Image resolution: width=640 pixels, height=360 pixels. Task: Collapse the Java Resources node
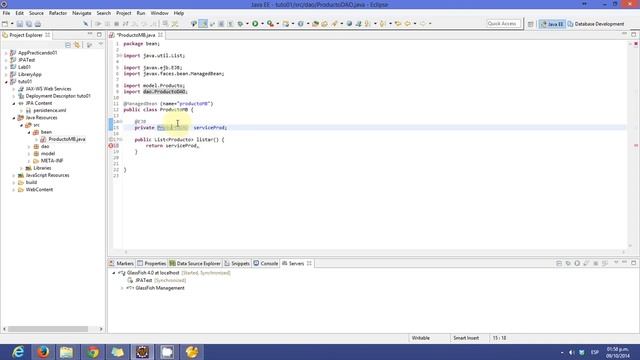coord(13,118)
